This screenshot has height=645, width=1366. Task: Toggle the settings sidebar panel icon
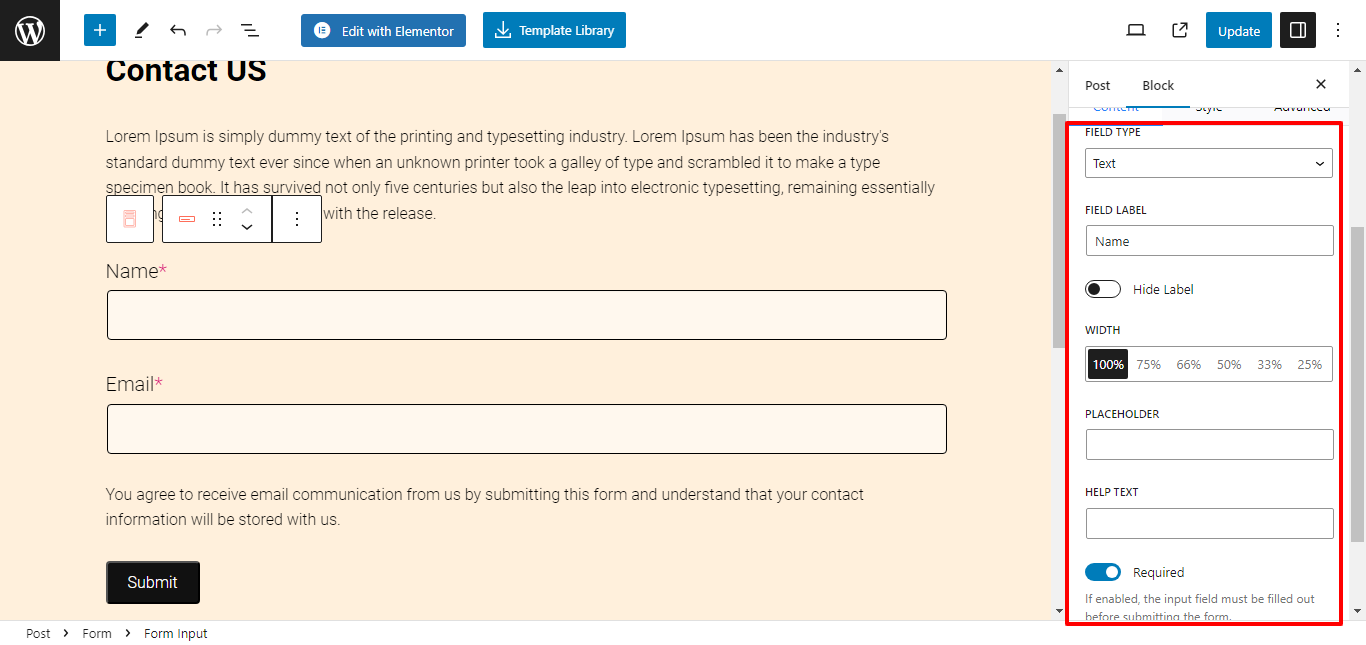[1298, 30]
